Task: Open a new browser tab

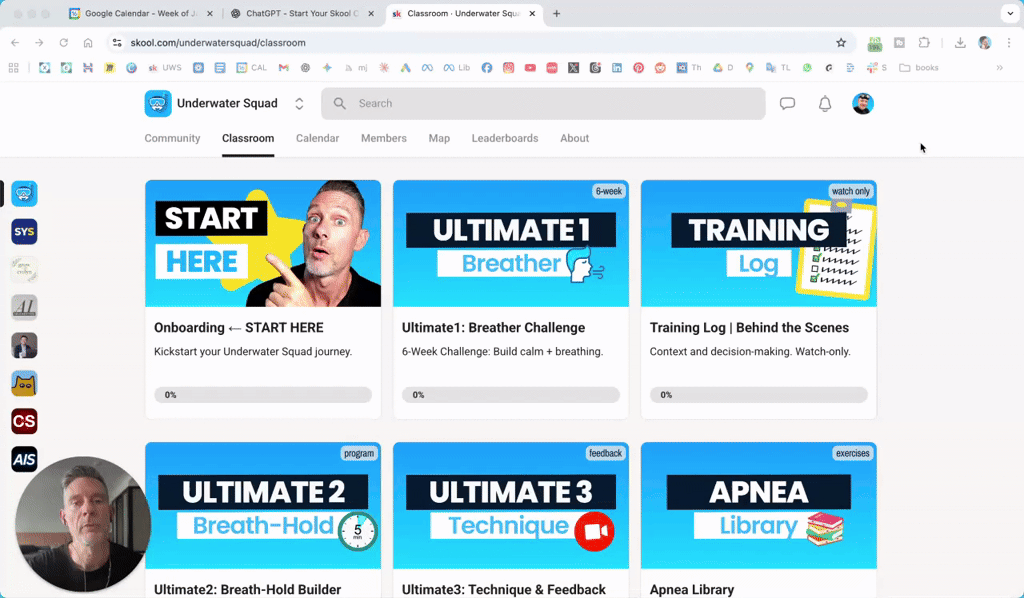Action: (x=556, y=14)
